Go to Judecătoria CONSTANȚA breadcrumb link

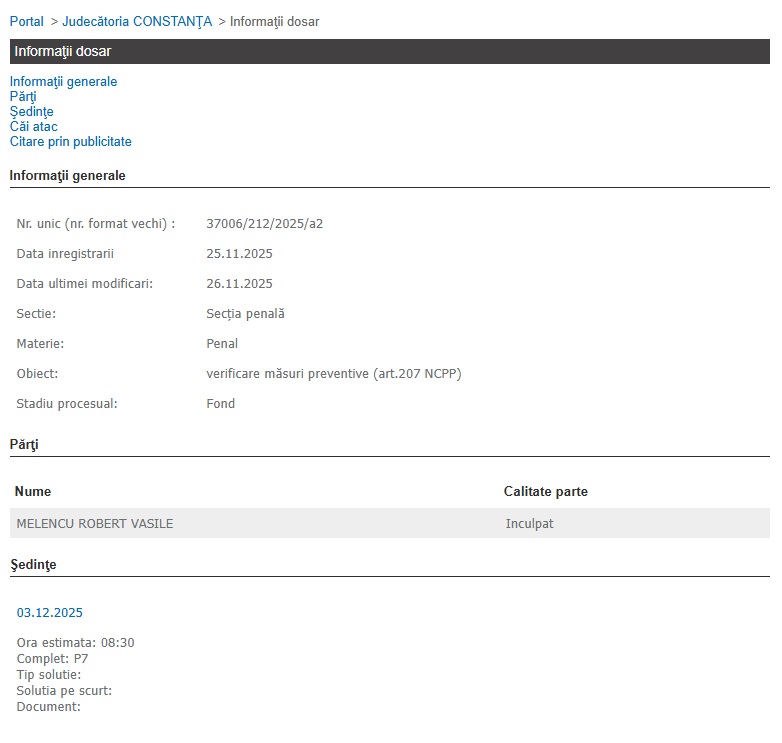tap(137, 22)
